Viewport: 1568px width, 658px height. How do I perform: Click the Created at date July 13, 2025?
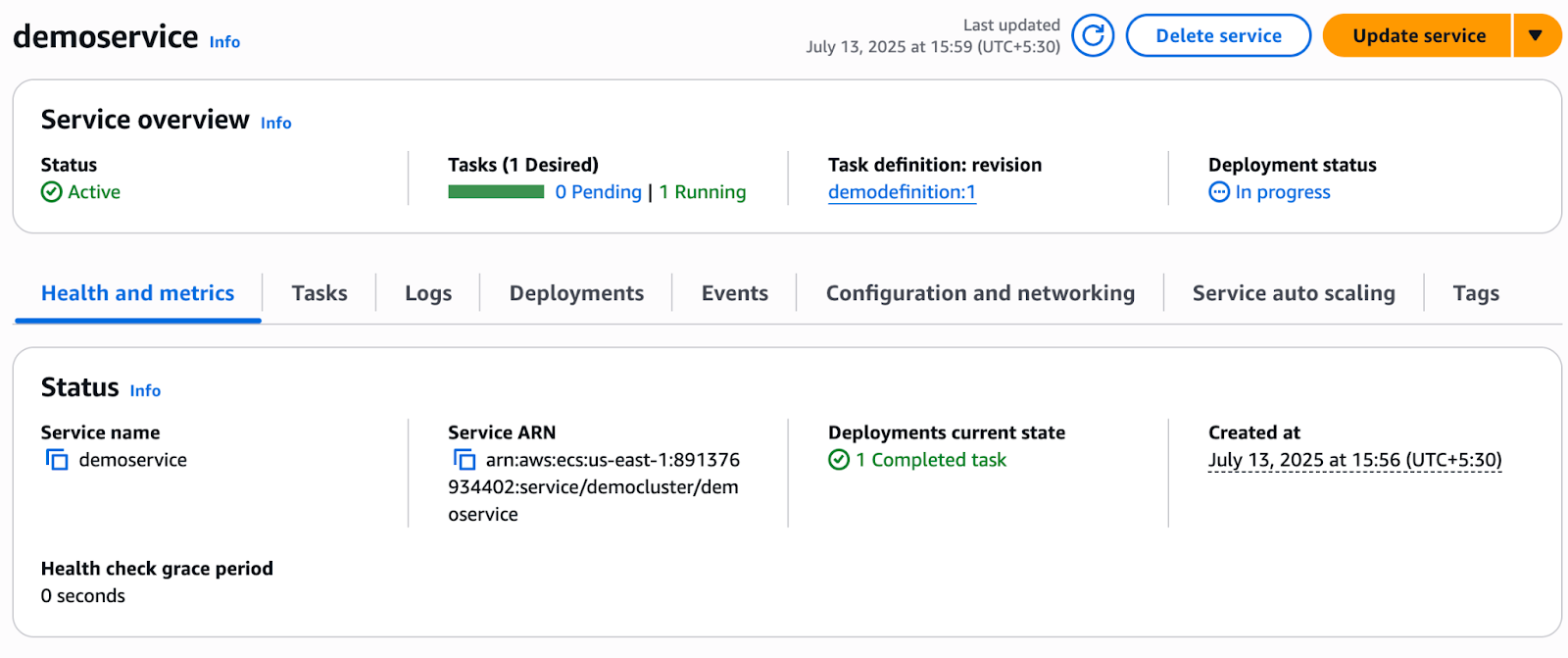[x=1354, y=460]
